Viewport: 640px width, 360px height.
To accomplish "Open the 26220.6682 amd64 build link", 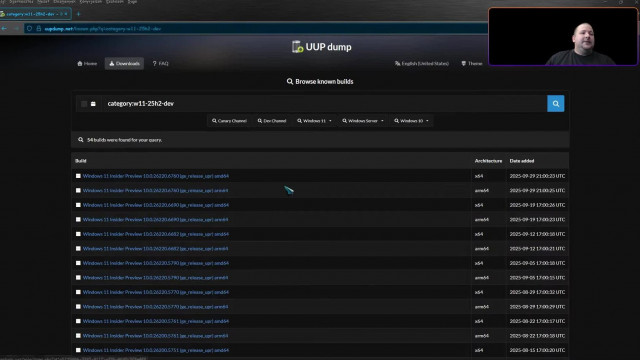I will coord(156,234).
